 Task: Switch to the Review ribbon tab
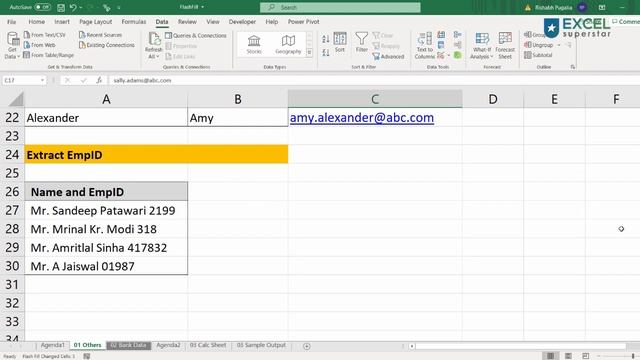[x=187, y=22]
